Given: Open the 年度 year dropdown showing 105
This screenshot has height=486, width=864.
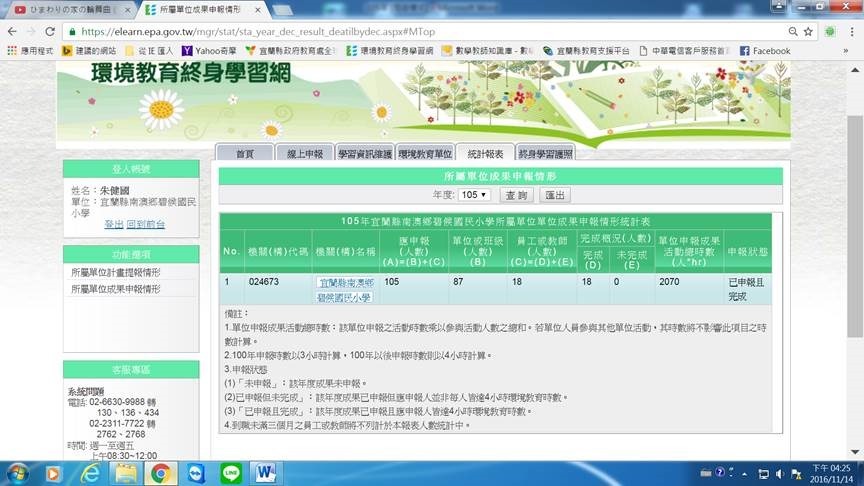Looking at the screenshot, I should click(475, 194).
